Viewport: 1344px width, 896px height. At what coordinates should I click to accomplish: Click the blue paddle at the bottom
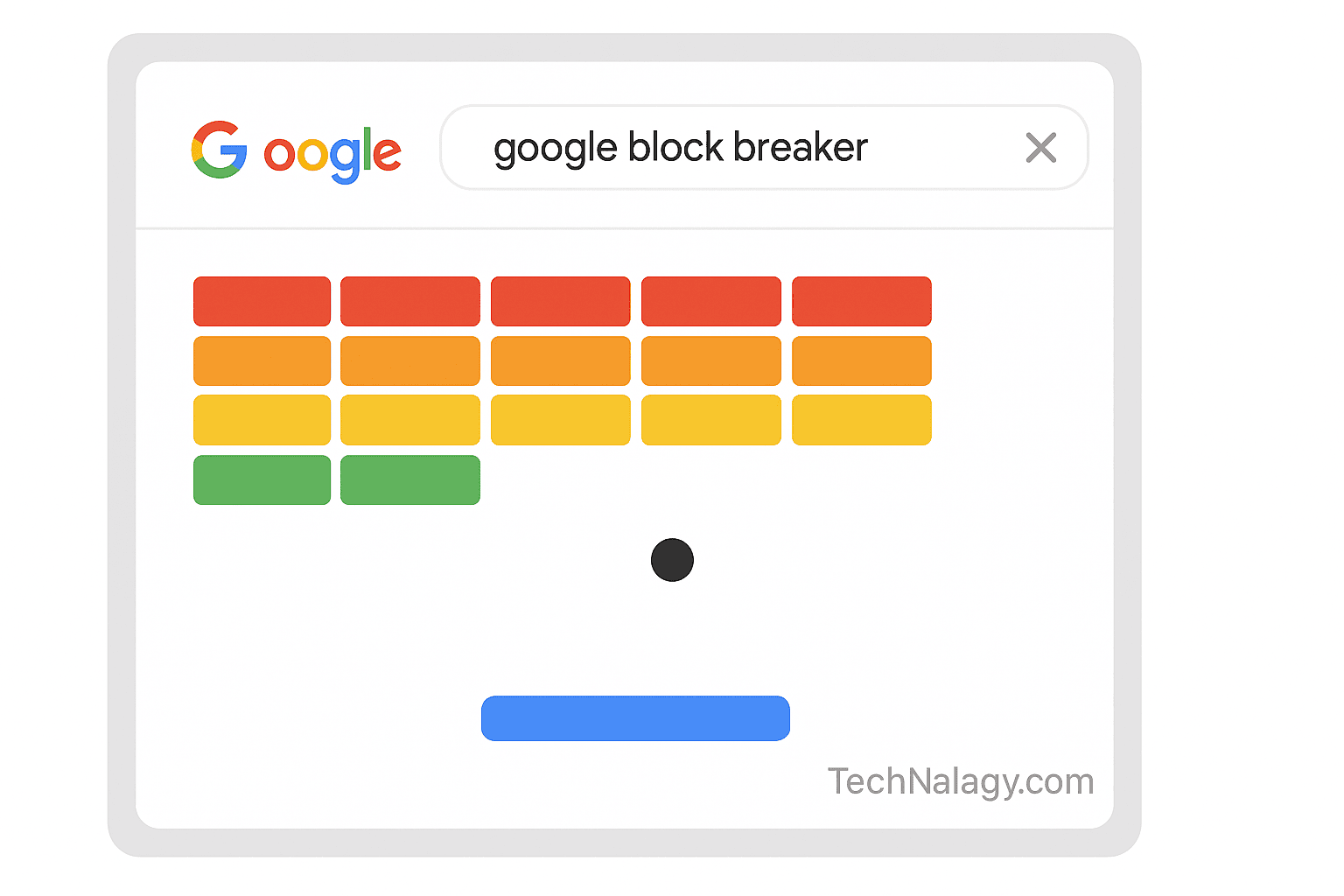click(635, 718)
